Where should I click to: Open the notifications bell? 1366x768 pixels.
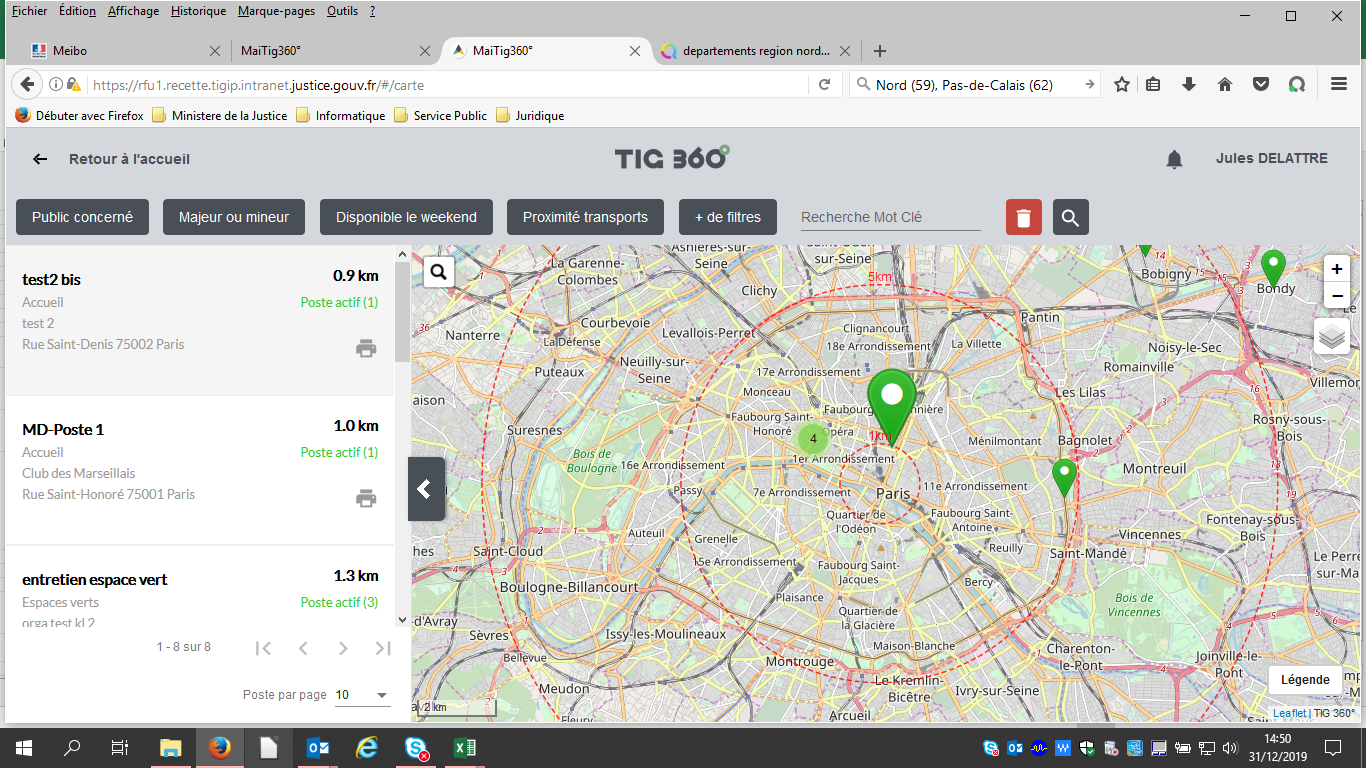(x=1175, y=159)
